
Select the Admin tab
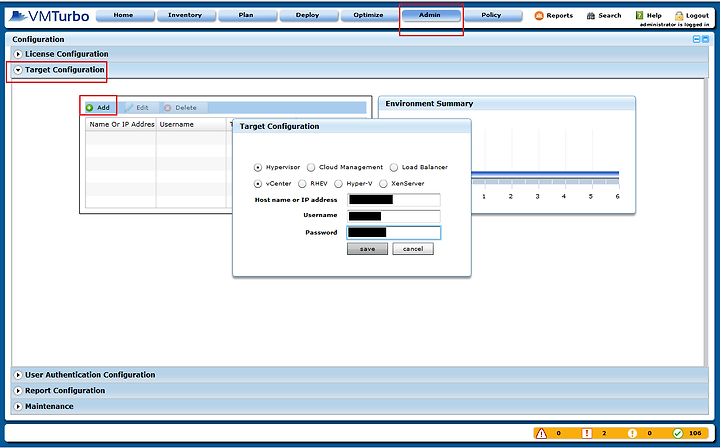(x=430, y=16)
